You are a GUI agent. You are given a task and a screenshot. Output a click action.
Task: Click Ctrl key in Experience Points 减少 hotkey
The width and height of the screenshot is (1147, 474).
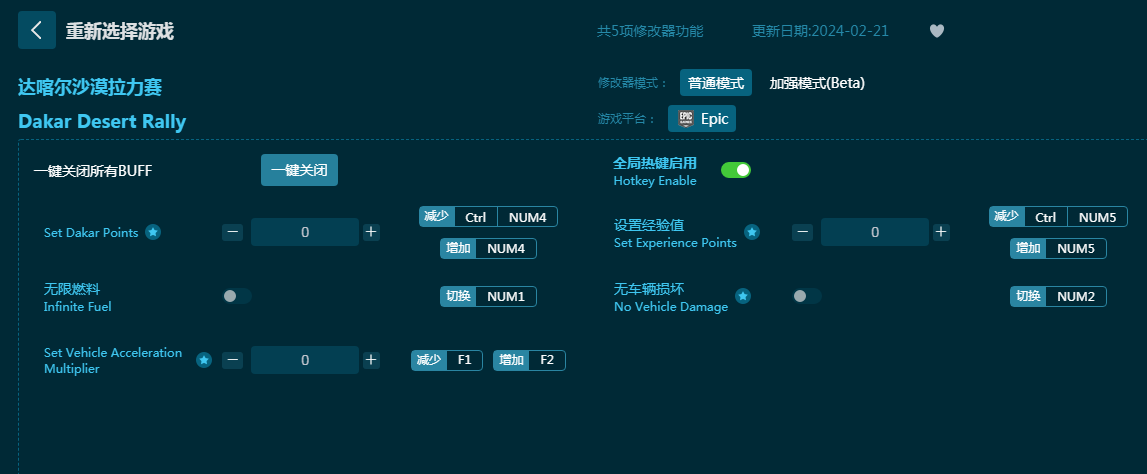pos(1045,217)
